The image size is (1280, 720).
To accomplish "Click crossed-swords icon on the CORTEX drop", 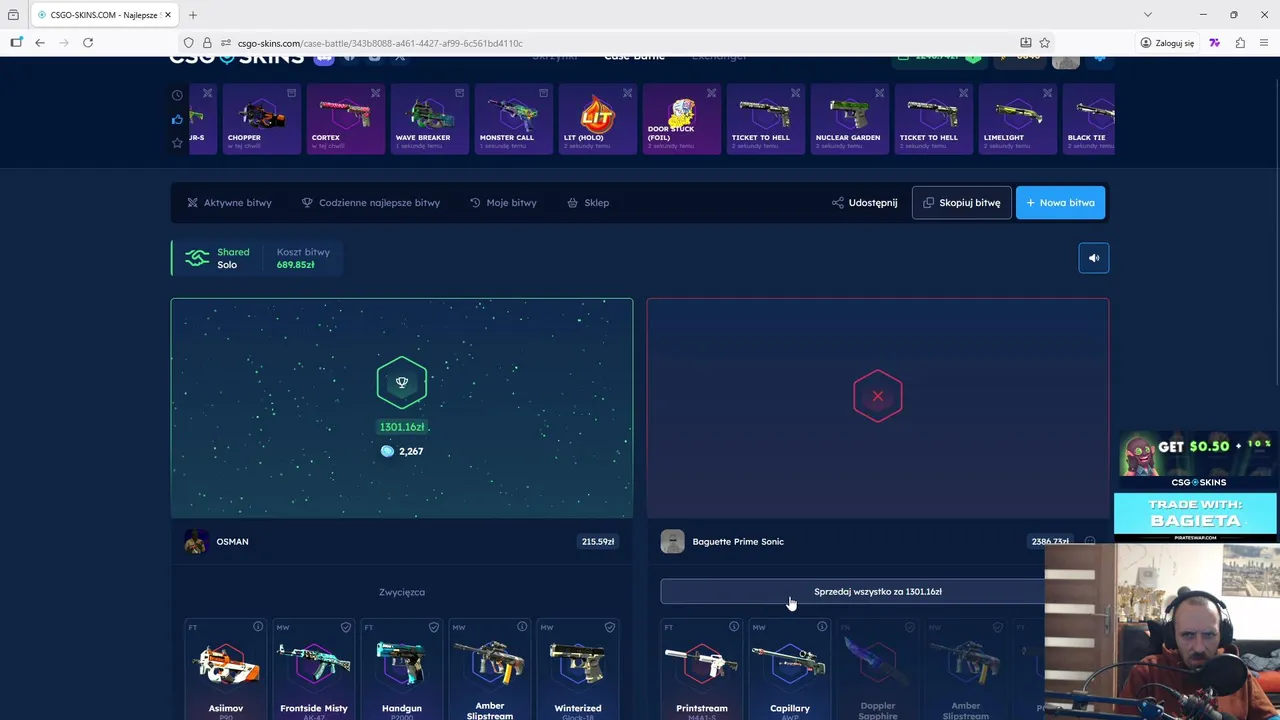I will pyautogui.click(x=375, y=93).
